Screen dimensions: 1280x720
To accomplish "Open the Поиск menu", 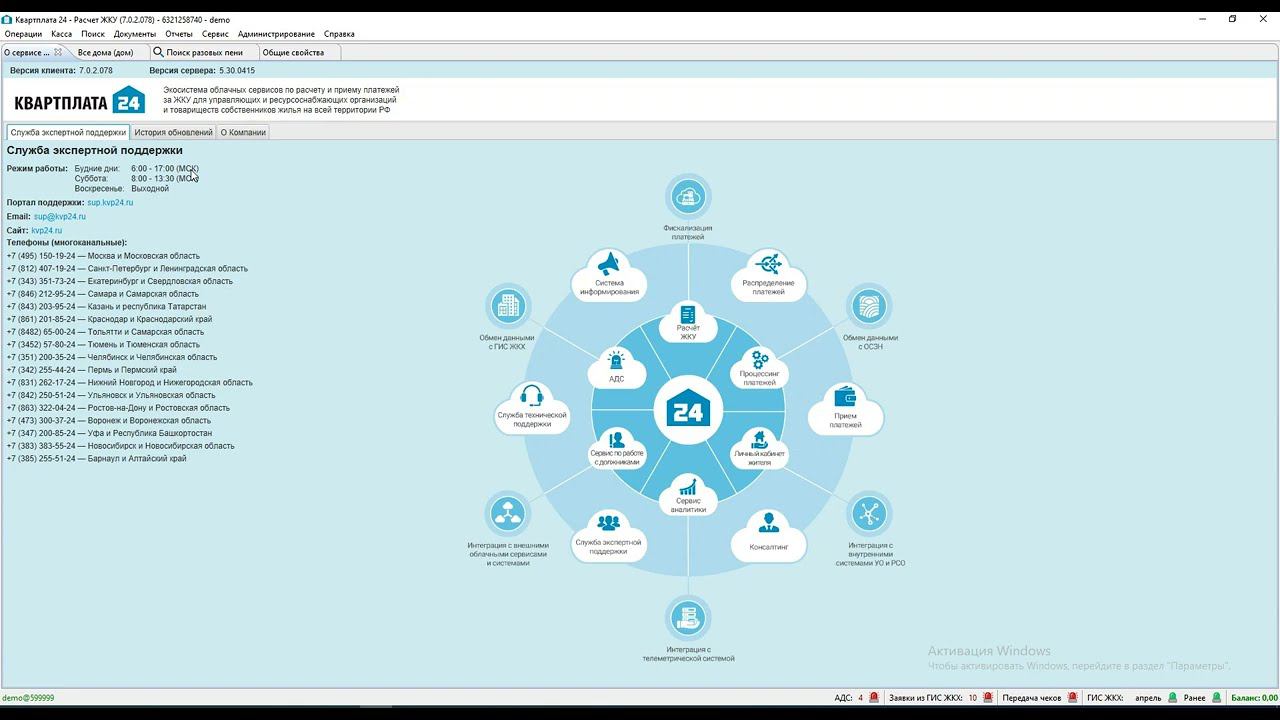I will coord(93,34).
